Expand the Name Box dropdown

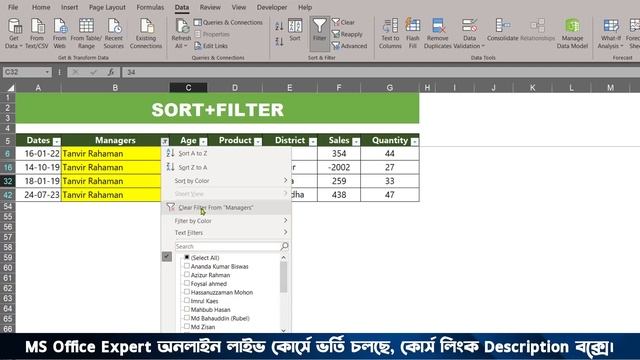point(47,72)
